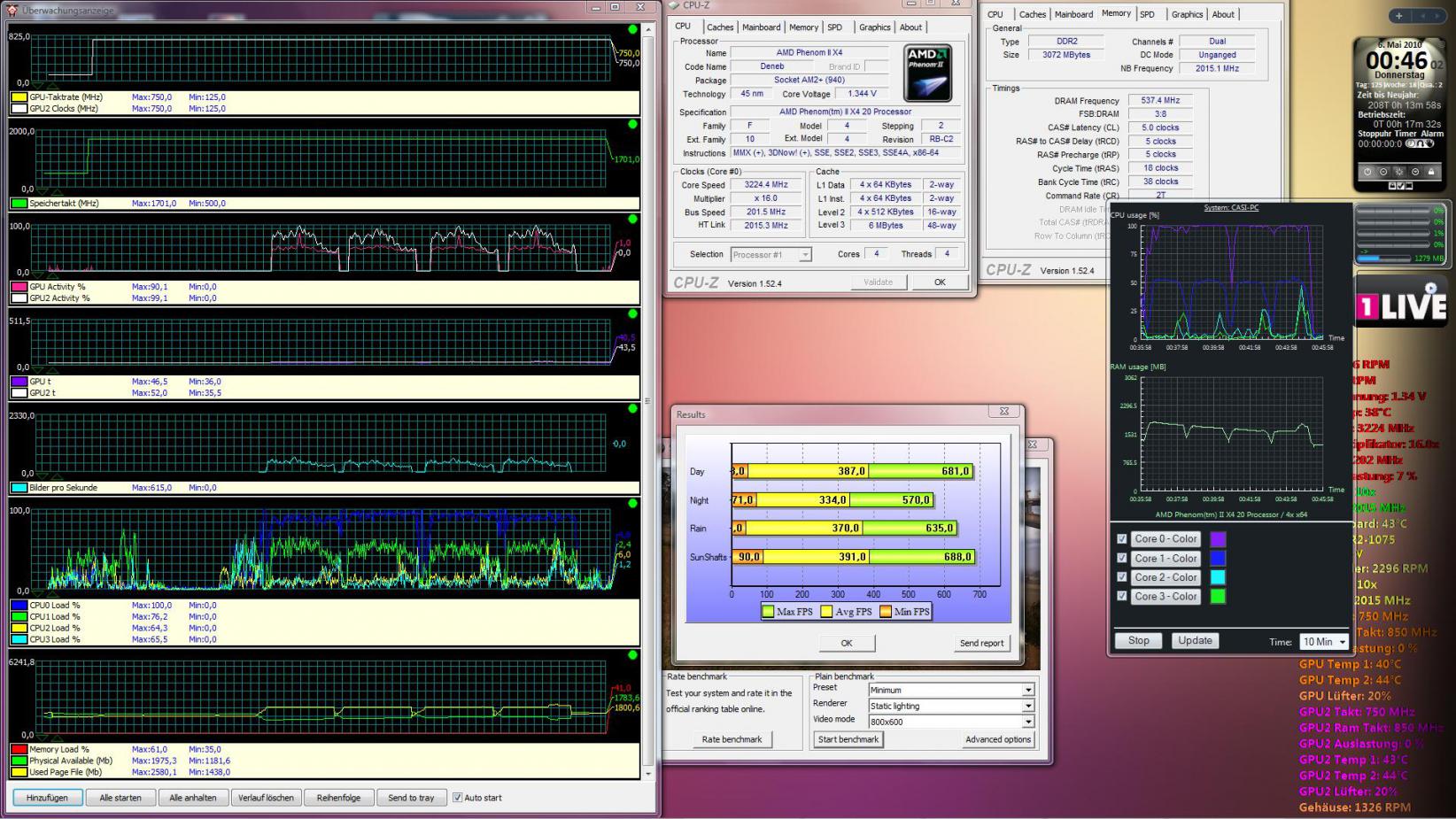Open the Time dropdown showing 10 Min
The height and width of the screenshot is (819, 1456).
pos(1324,642)
